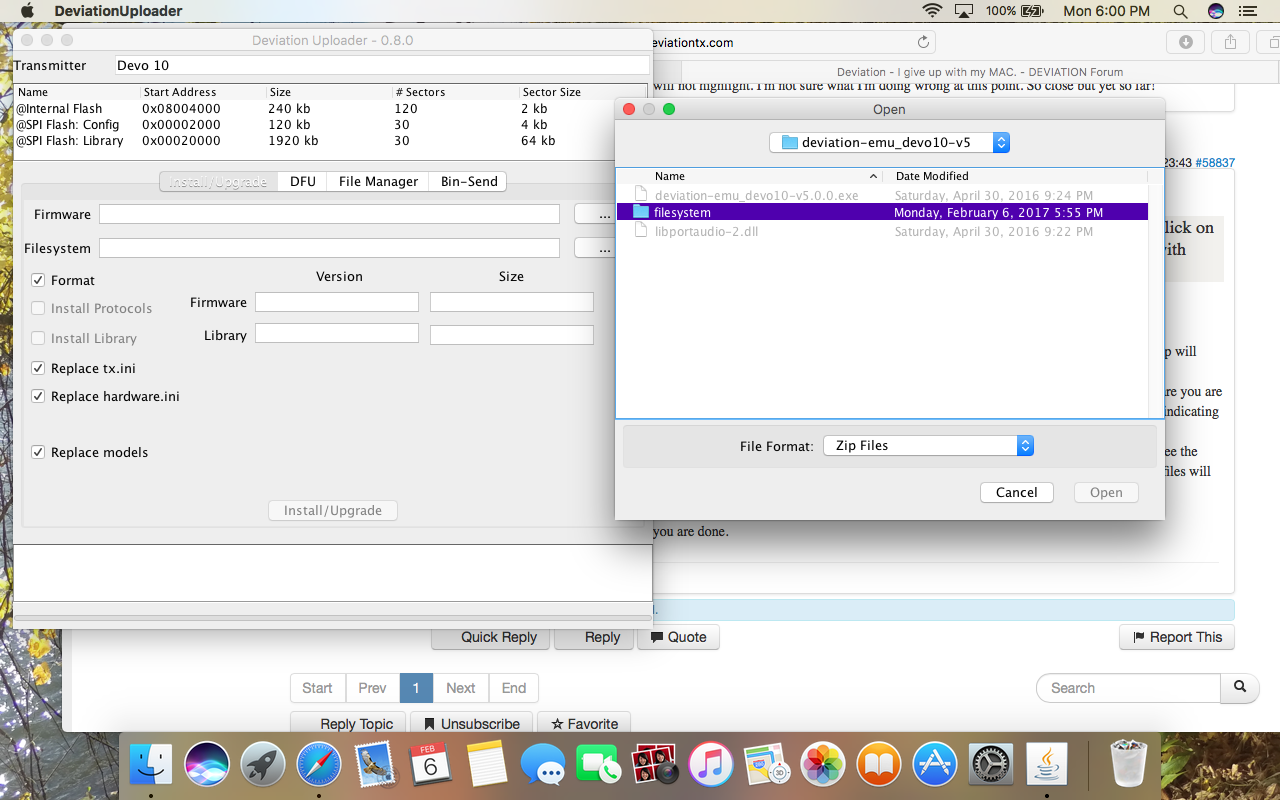Click the disabled Install Library checkbox

[x=38, y=338]
